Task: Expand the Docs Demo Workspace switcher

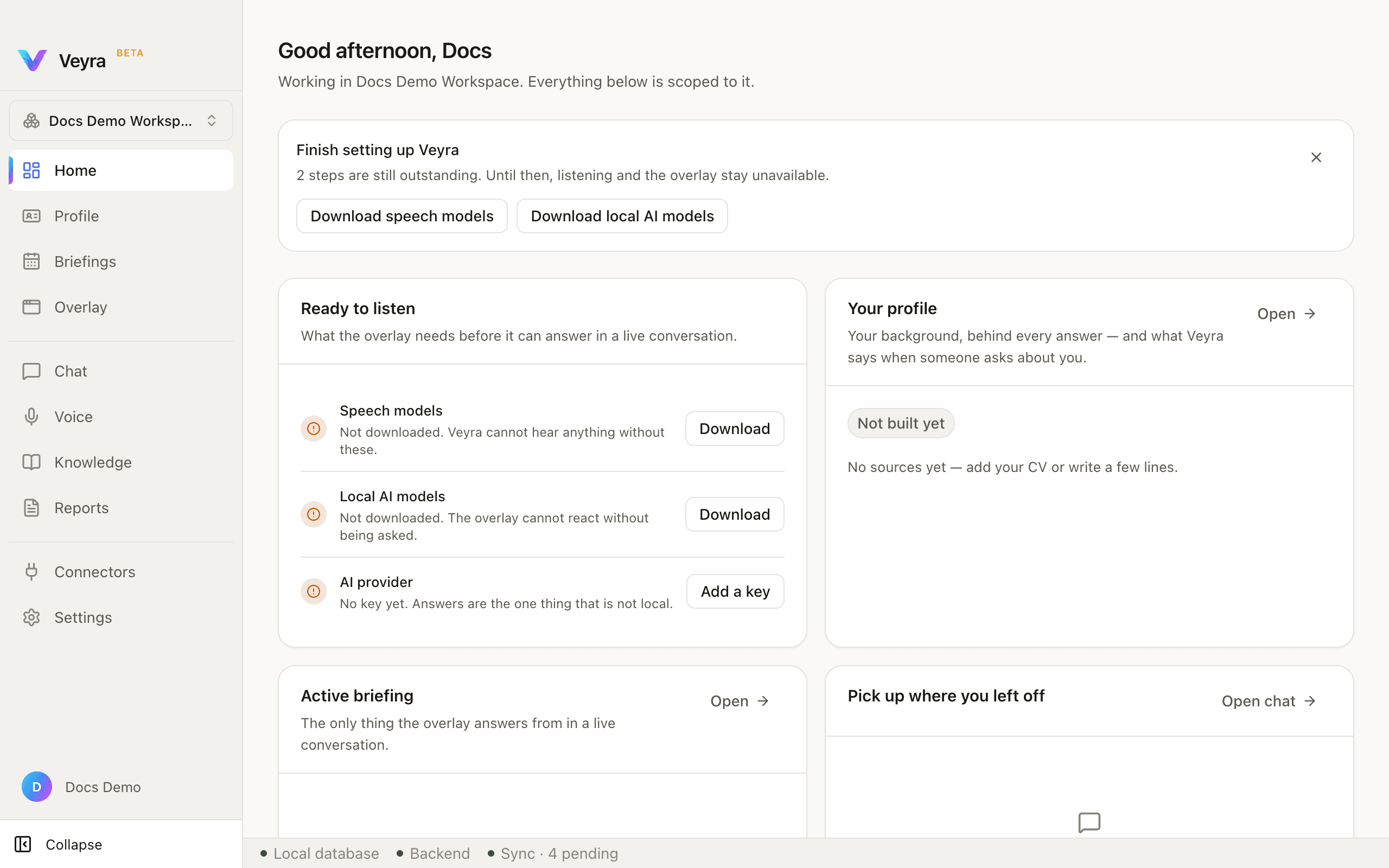Action: (x=120, y=120)
